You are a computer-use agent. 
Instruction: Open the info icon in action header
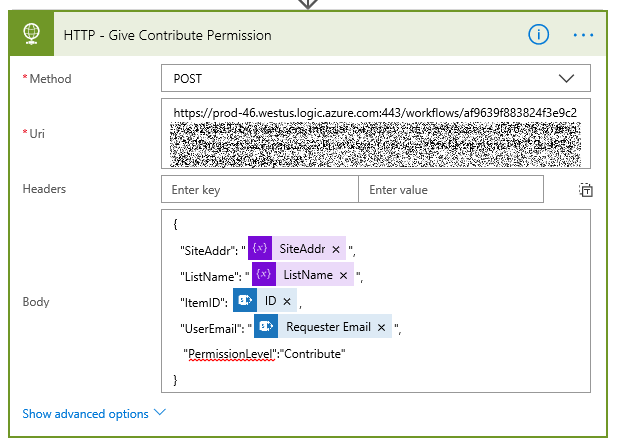point(538,34)
